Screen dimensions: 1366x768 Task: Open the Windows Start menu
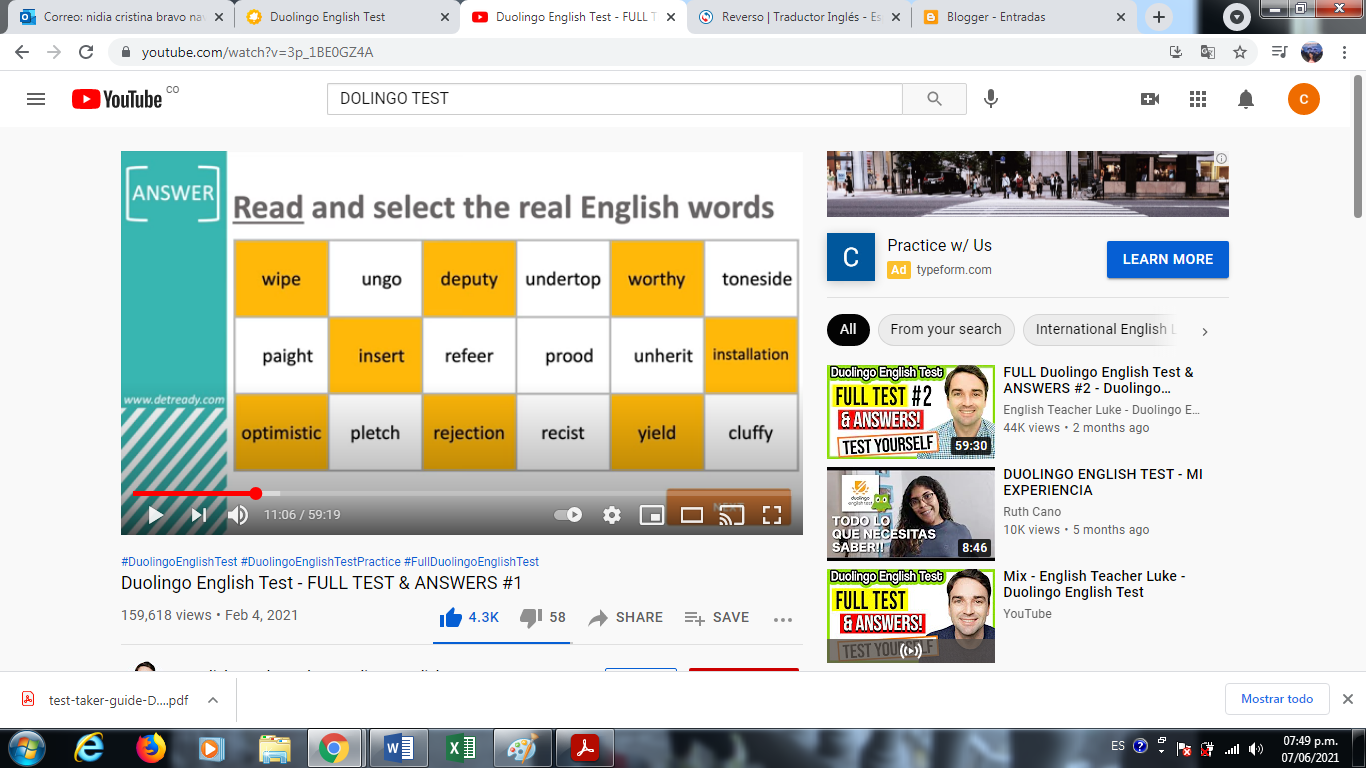coord(25,748)
